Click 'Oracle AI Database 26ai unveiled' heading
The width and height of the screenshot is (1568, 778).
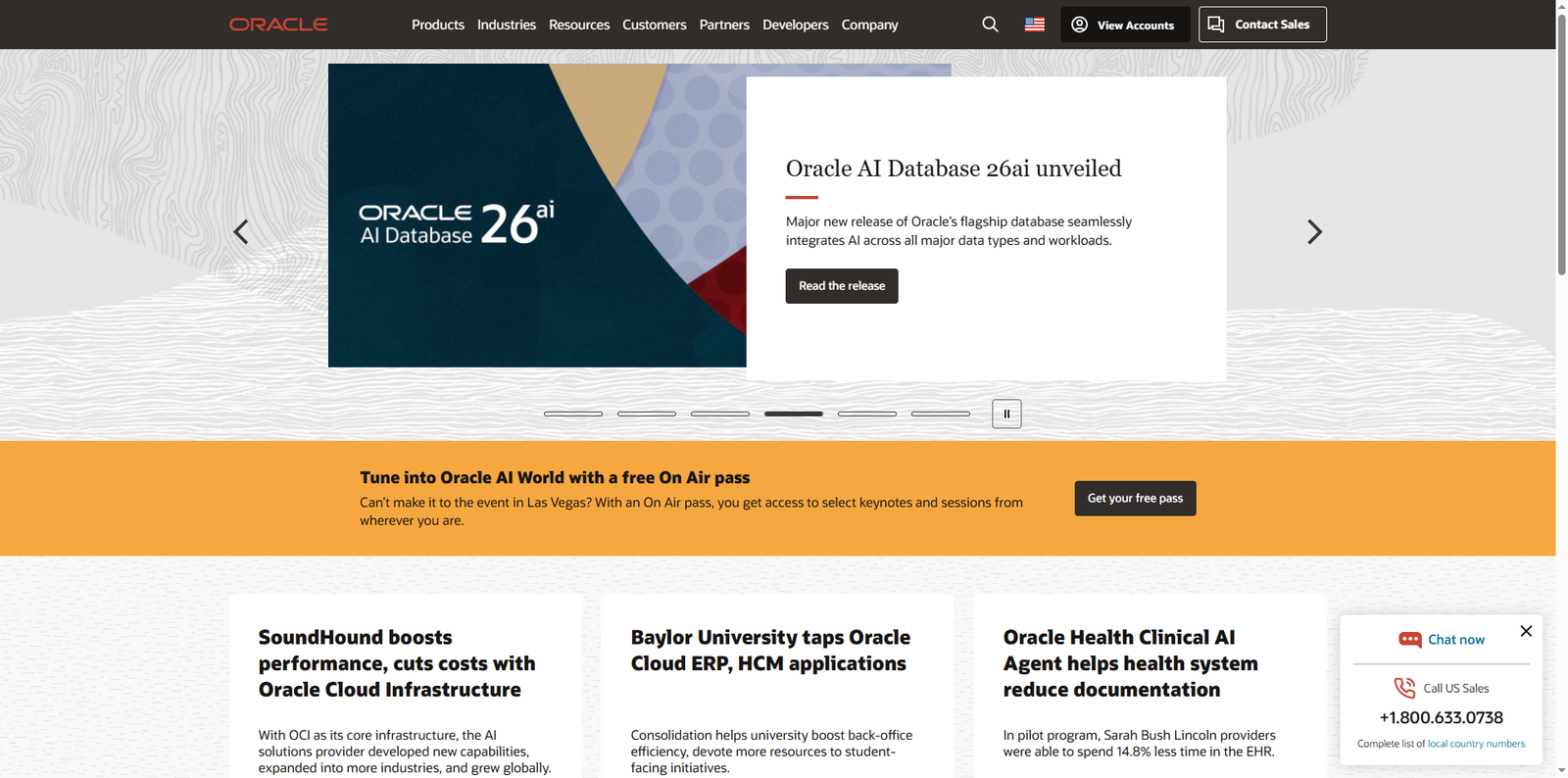(954, 169)
